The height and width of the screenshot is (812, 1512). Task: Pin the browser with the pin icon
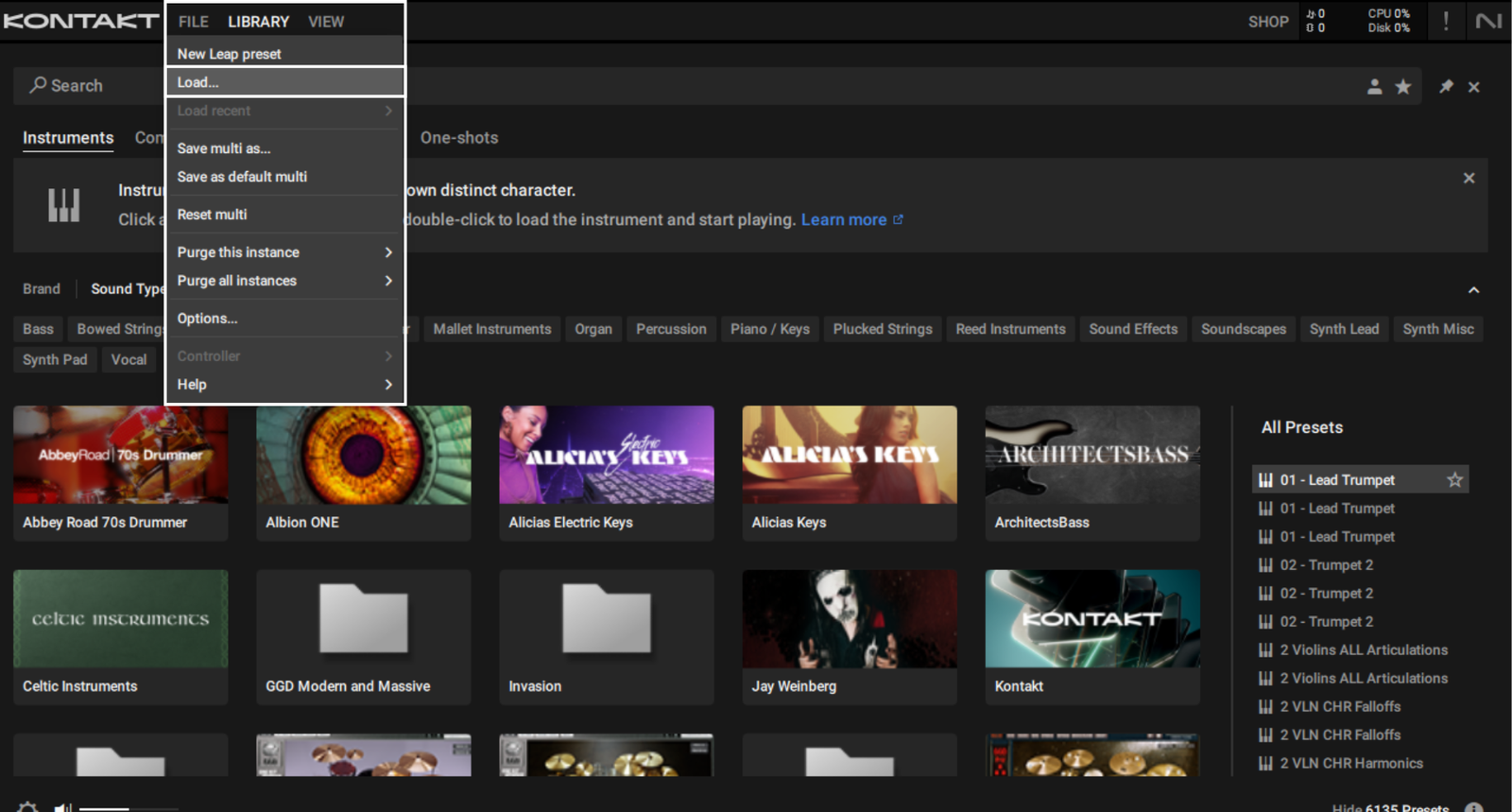(1446, 87)
